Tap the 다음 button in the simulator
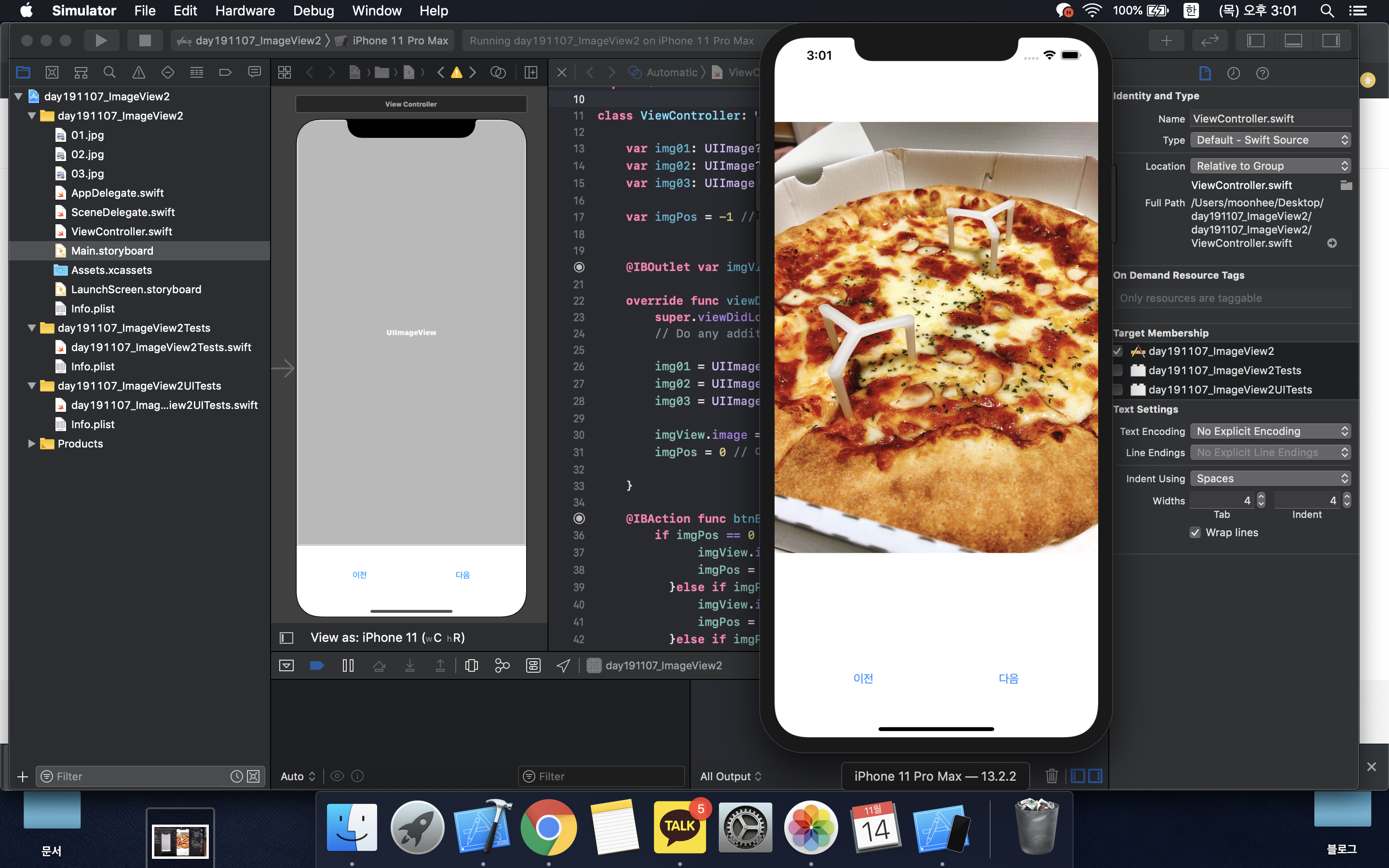This screenshot has height=868, width=1389. pyautogui.click(x=1008, y=678)
